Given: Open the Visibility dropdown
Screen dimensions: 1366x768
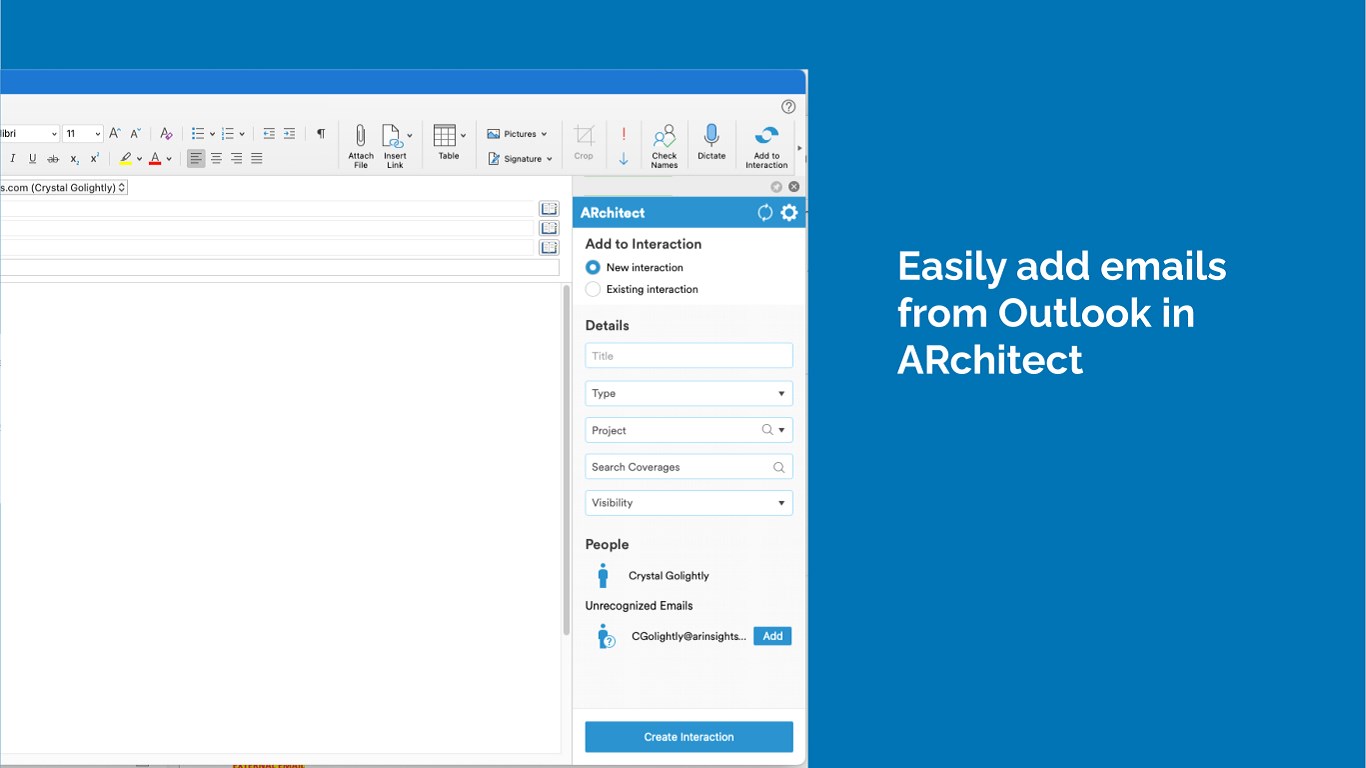Looking at the screenshot, I should click(689, 503).
